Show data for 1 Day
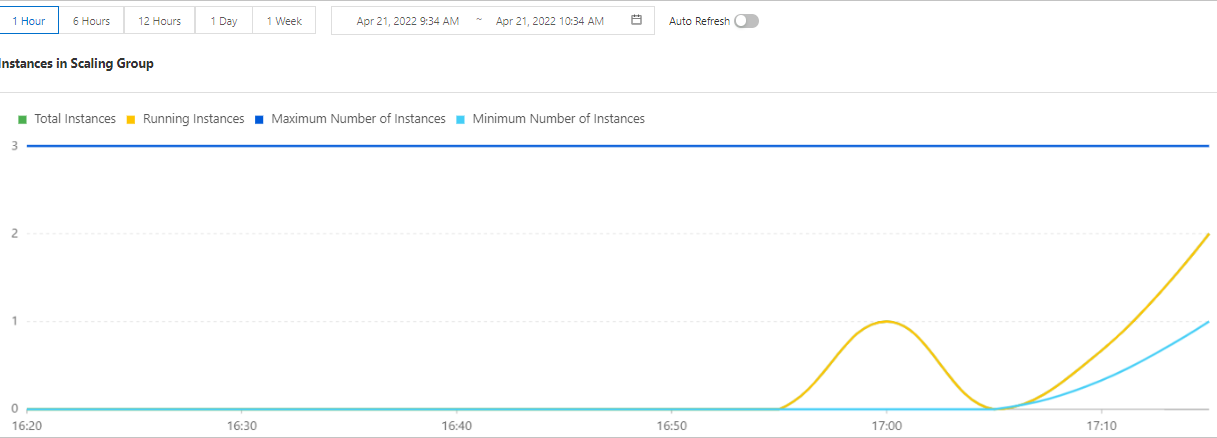This screenshot has height=438, width=1217. [x=223, y=21]
